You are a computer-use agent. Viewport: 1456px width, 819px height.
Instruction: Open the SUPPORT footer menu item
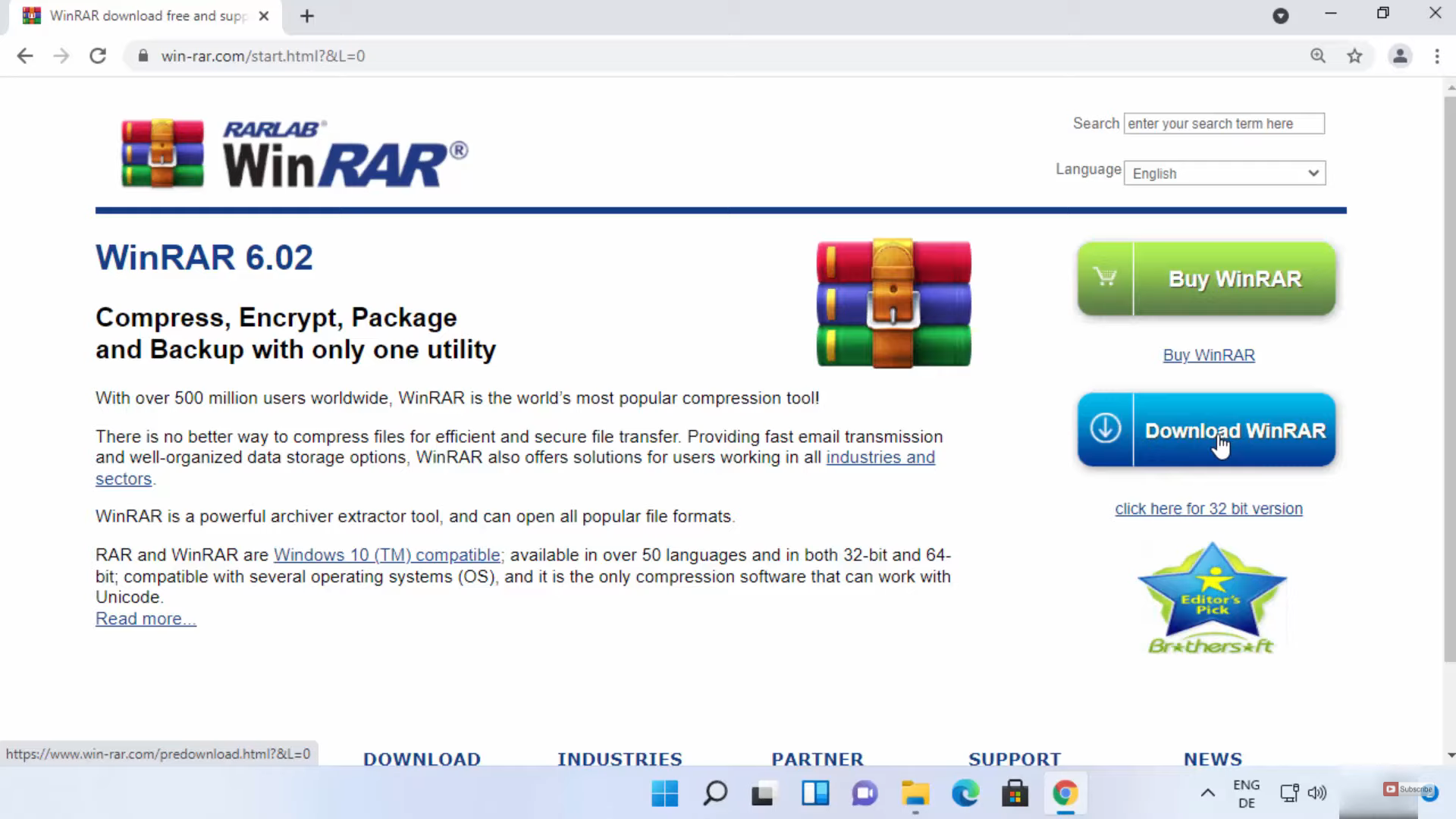coord(1014,758)
